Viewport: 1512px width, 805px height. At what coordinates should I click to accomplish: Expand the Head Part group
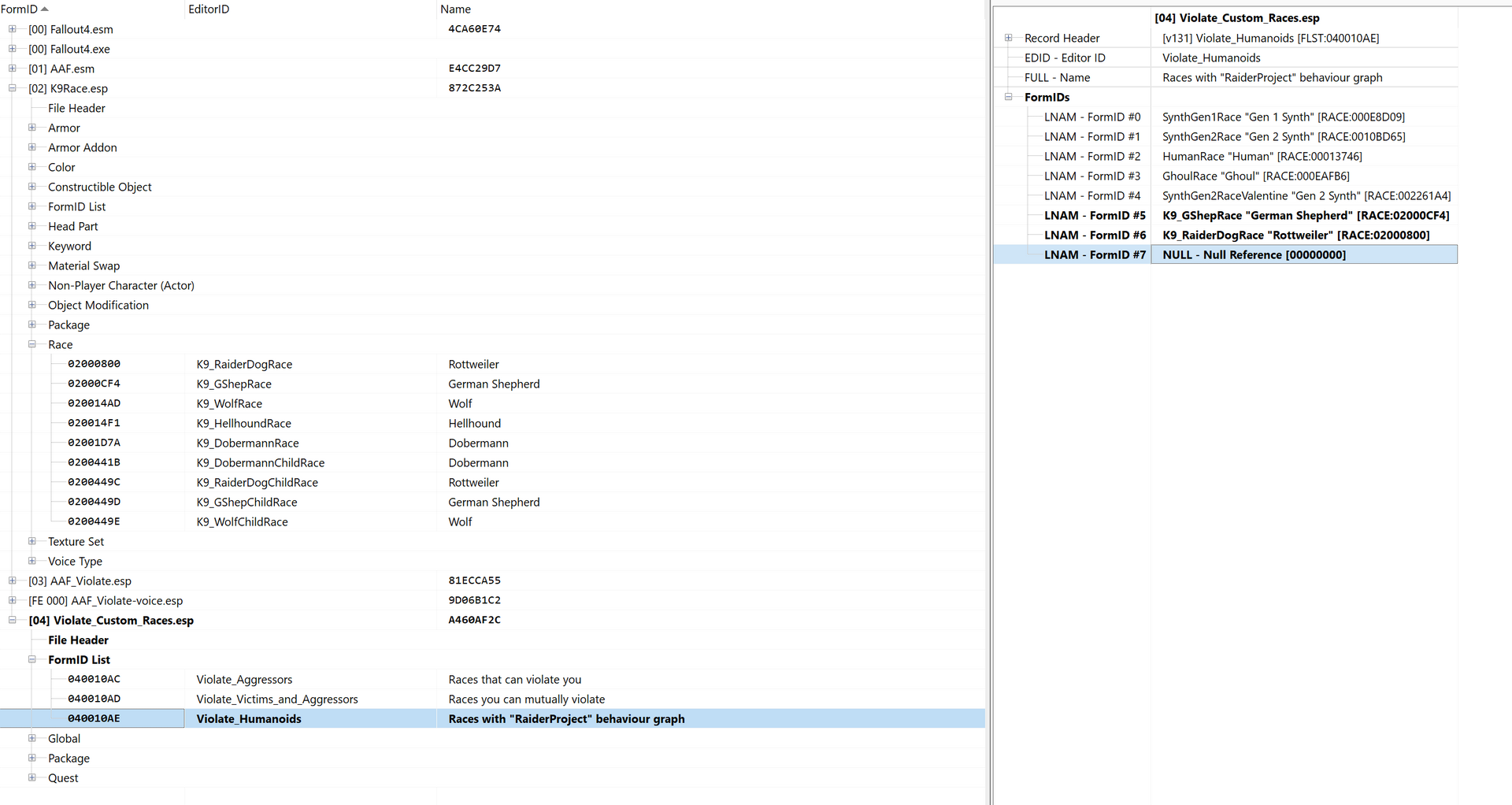31,226
